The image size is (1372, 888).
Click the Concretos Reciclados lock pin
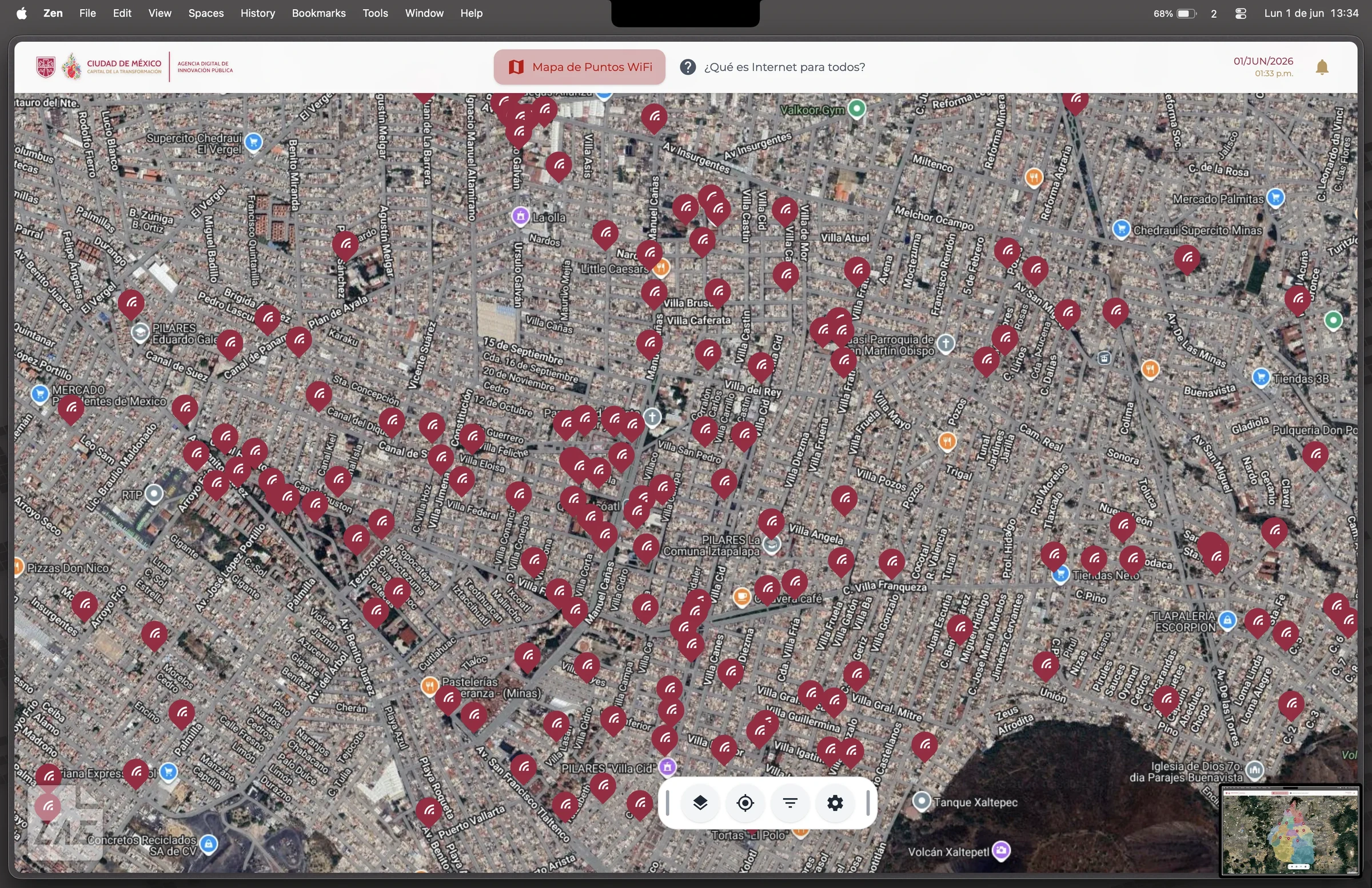coord(209,844)
